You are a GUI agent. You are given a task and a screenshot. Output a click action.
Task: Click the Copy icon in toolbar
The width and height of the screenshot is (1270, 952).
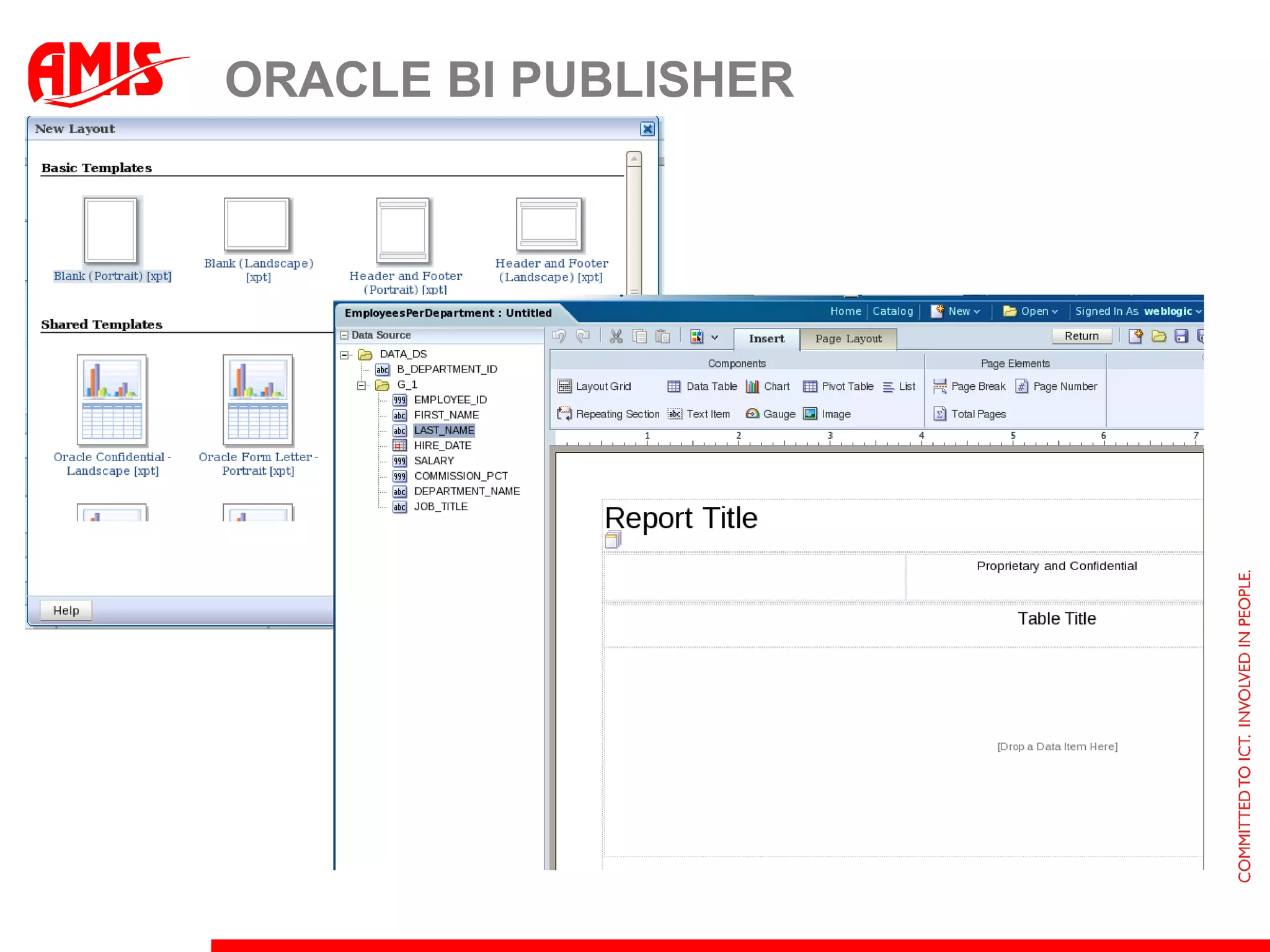click(x=639, y=336)
